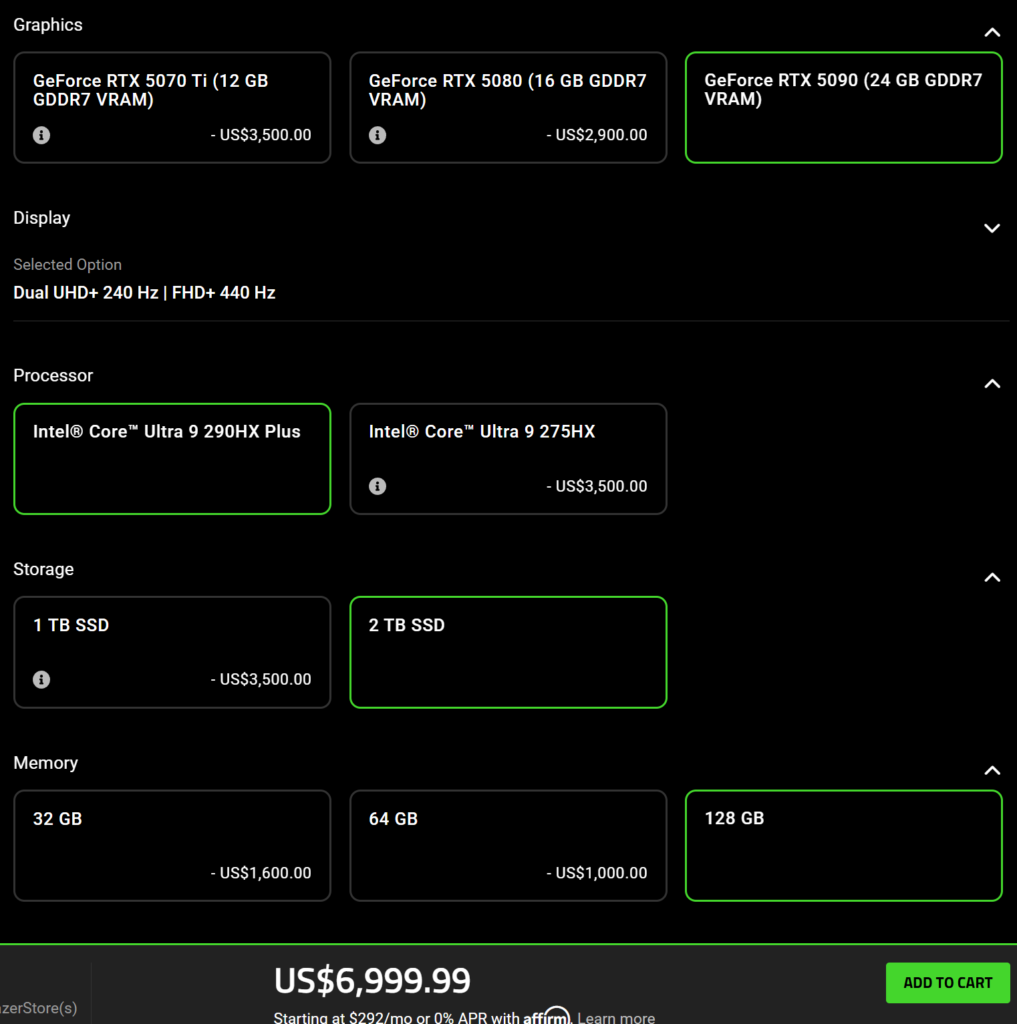Select GeForce RTX 5070 Ti graphics option
Viewport: 1017px width, 1024px height.
[172, 108]
